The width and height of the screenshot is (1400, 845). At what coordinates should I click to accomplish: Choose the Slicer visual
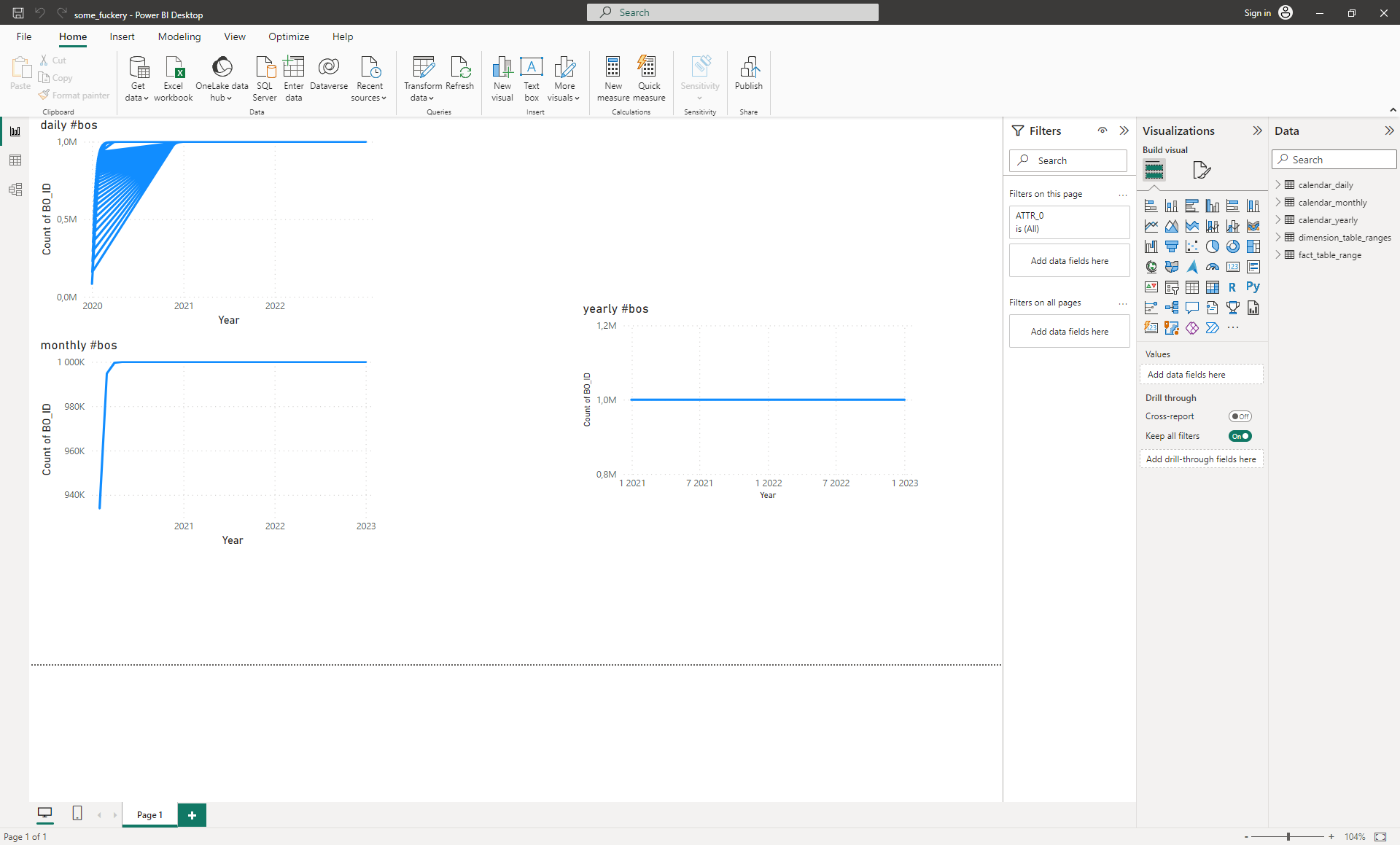click(x=1171, y=287)
